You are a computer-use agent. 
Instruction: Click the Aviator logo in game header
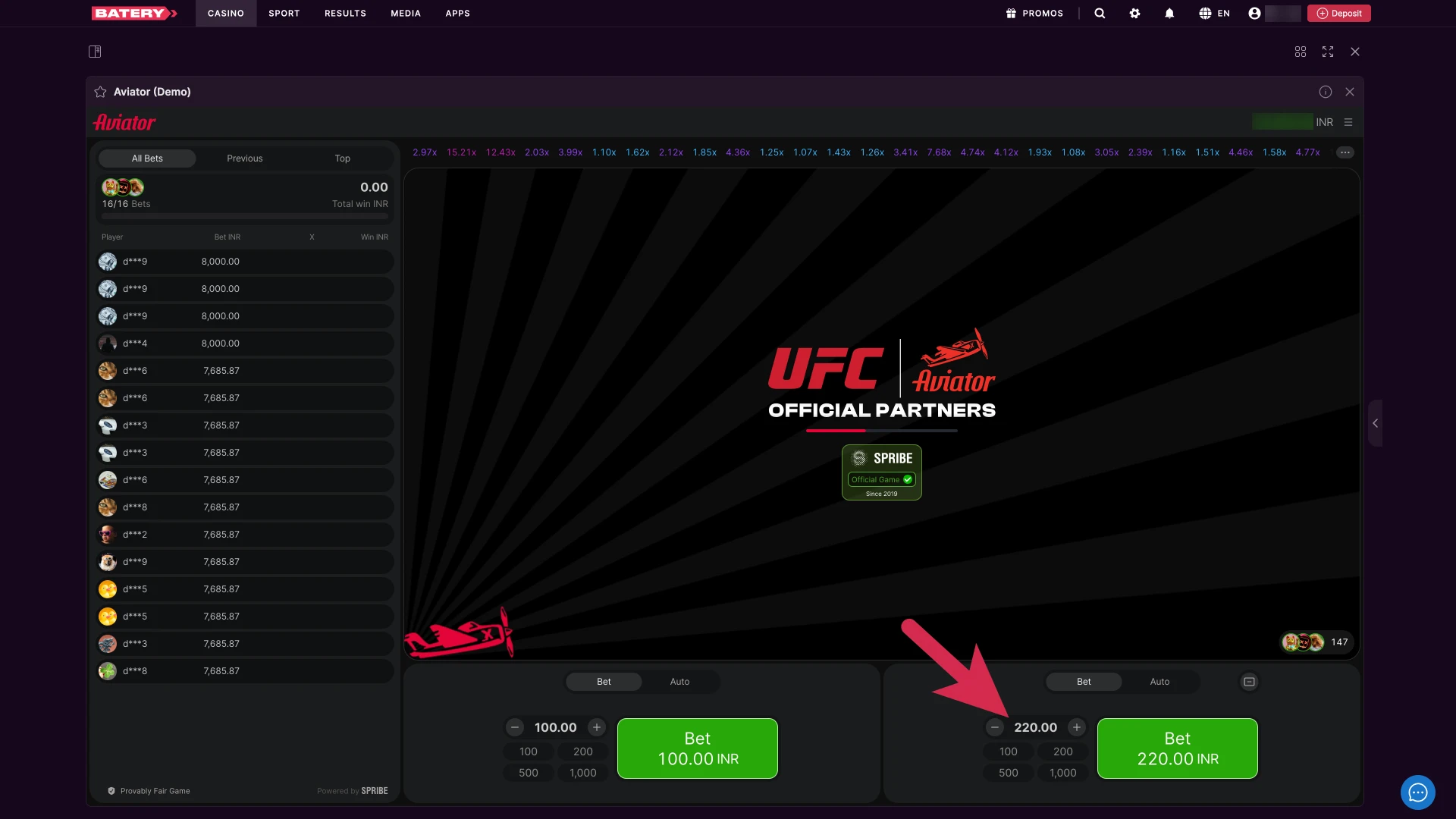coord(124,122)
